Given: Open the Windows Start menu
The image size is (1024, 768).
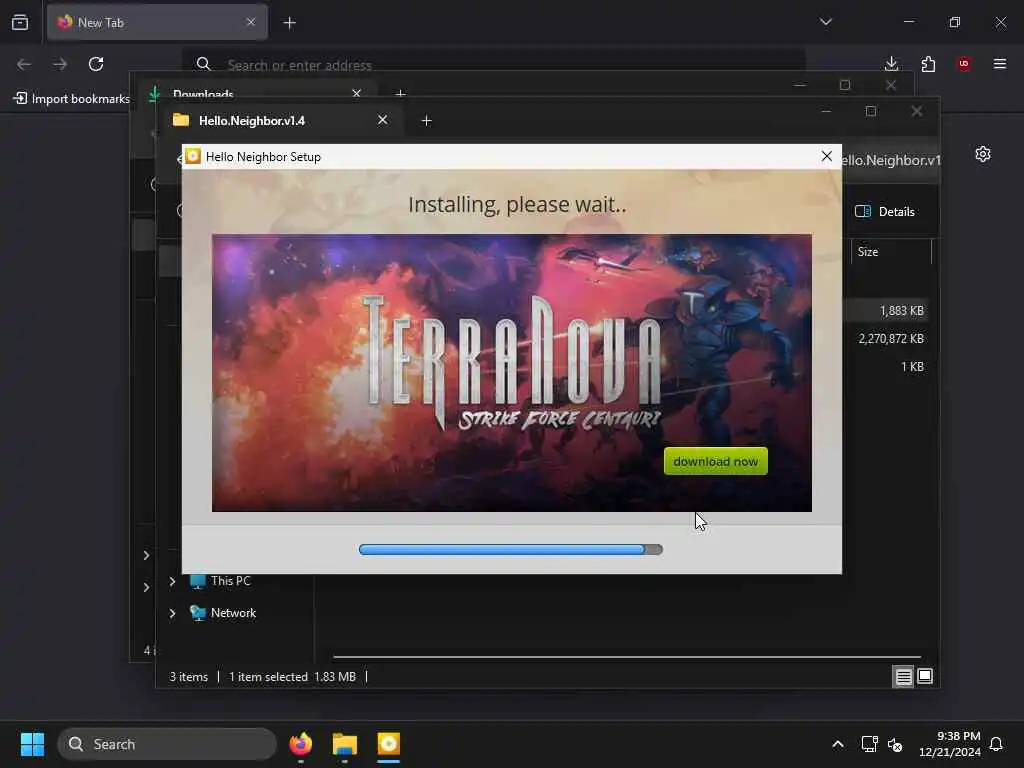Looking at the screenshot, I should tap(32, 744).
